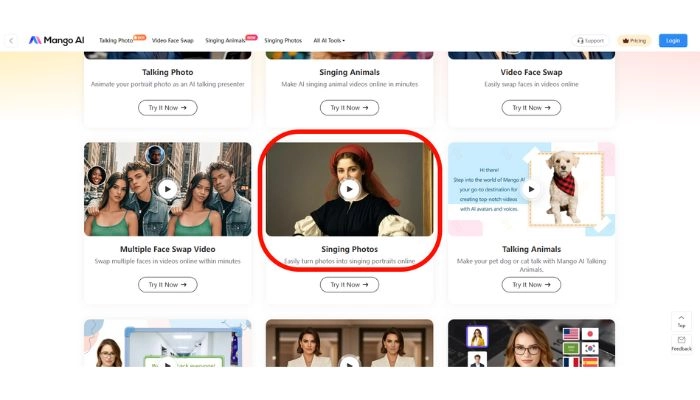Click 'Easily swap faces in videos online' text
The height and width of the screenshot is (400, 700).
point(531,84)
